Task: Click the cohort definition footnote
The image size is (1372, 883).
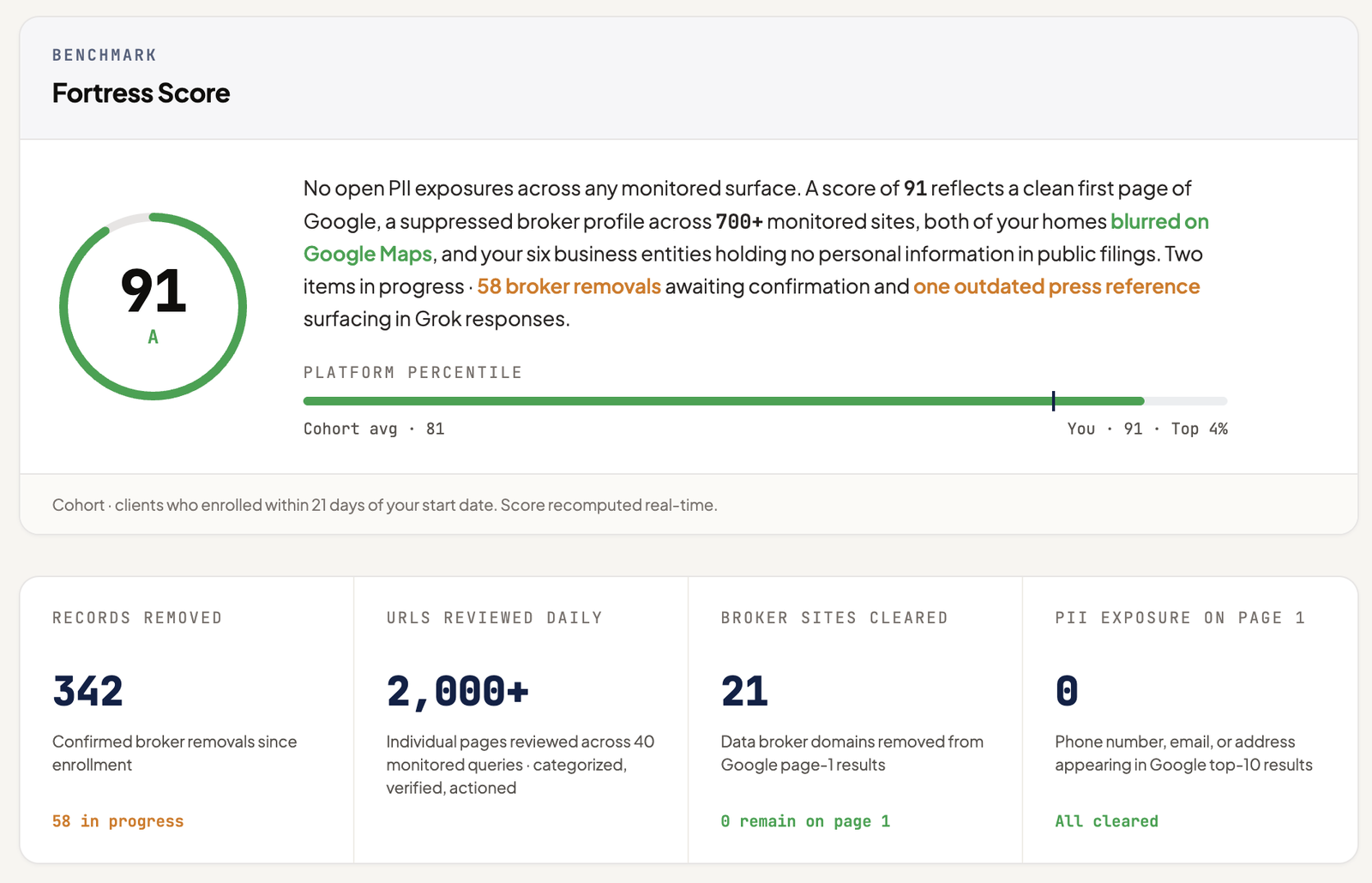Action: (x=385, y=505)
